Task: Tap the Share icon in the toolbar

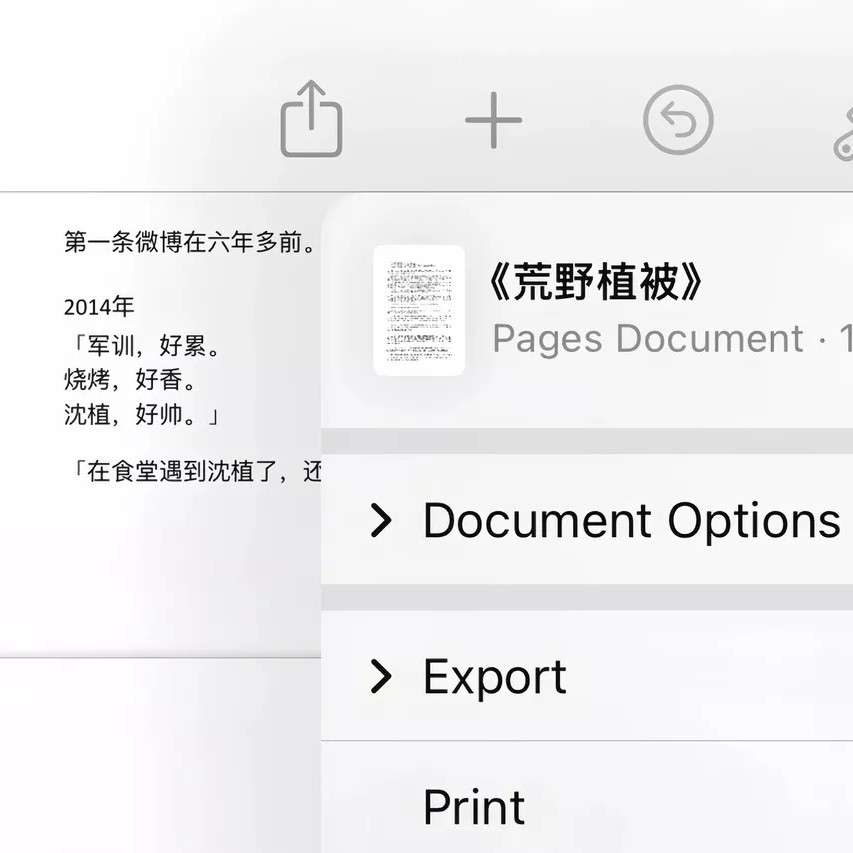Action: (x=311, y=120)
